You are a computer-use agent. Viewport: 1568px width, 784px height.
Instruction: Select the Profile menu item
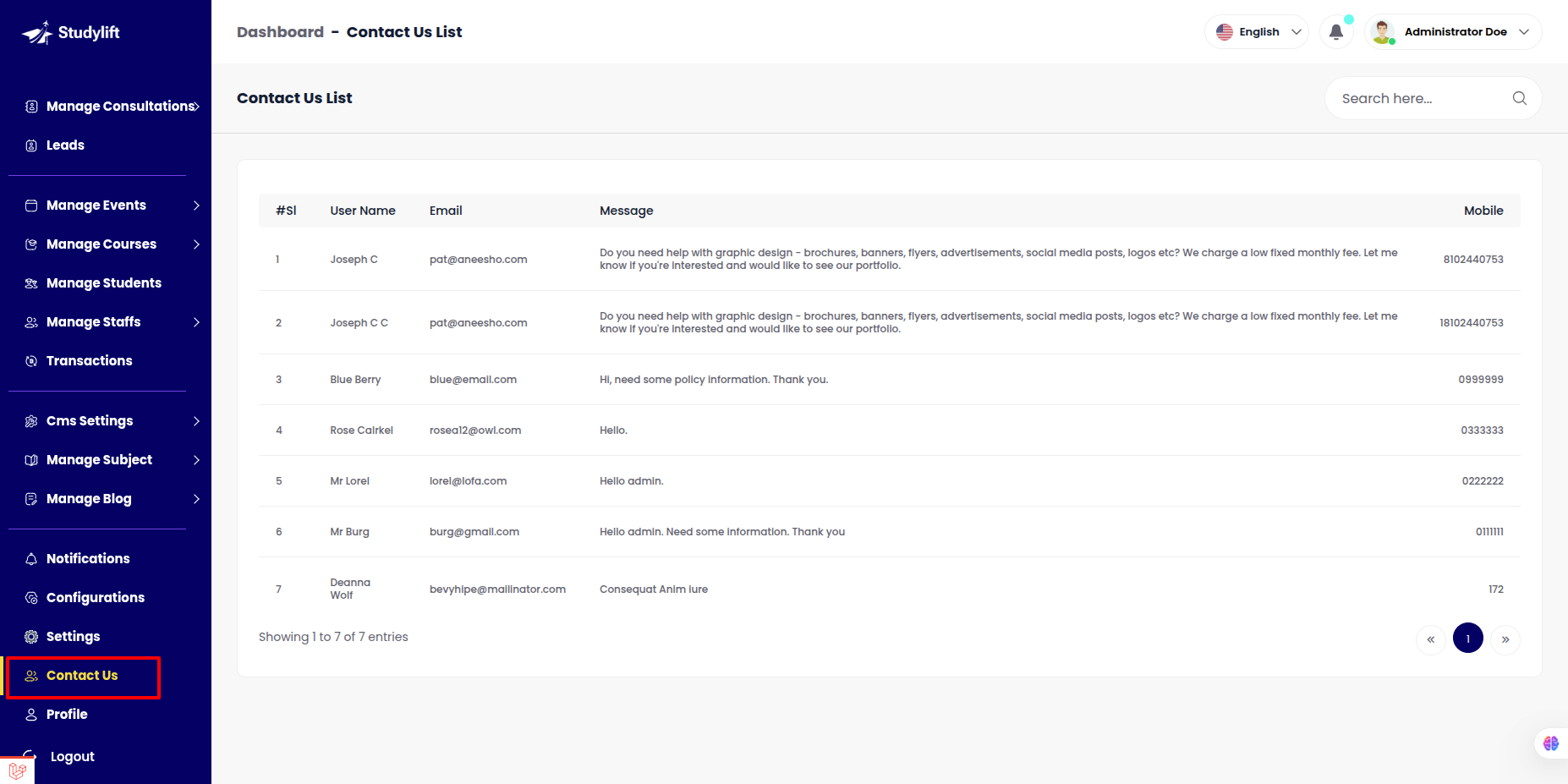pos(67,715)
